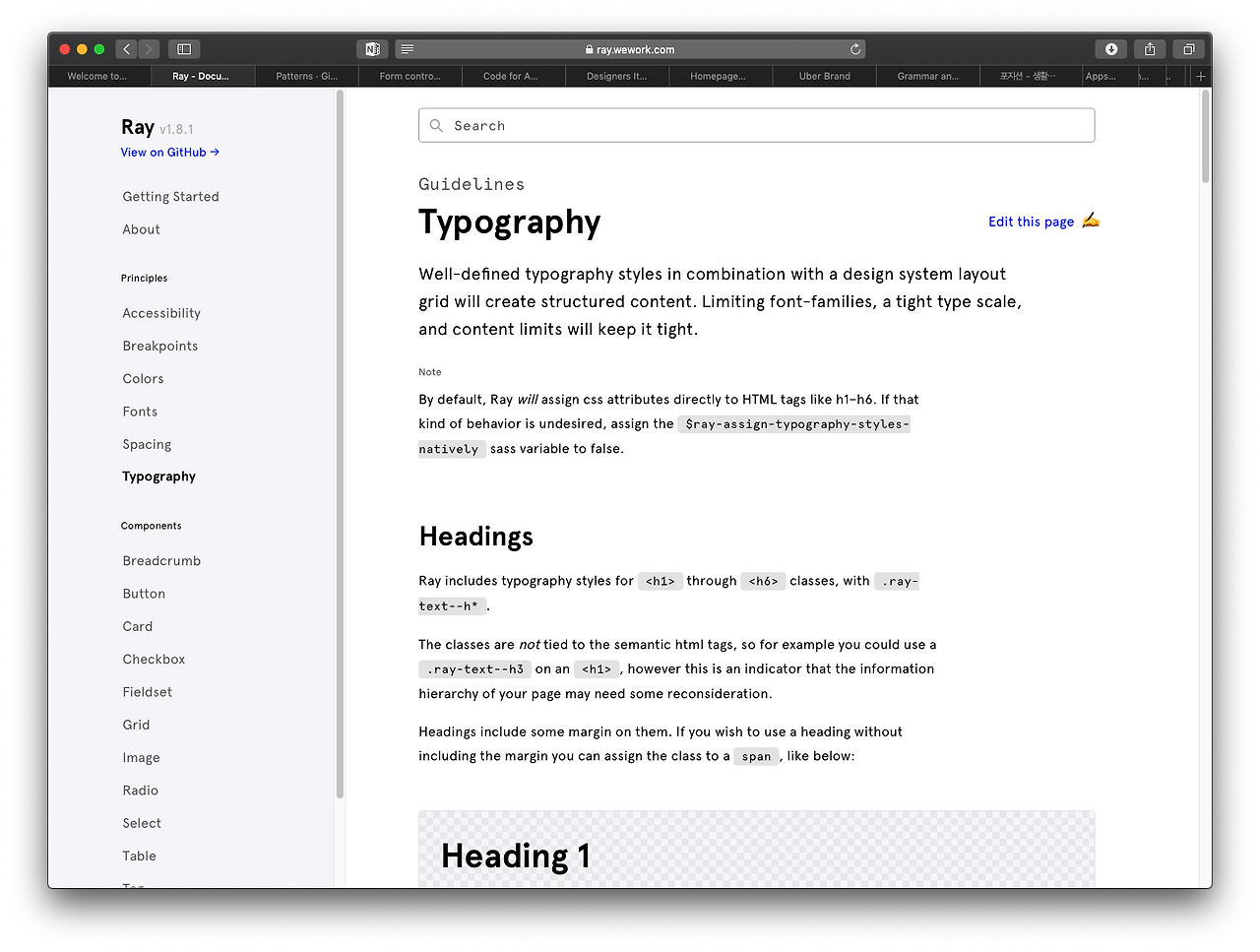Open the 'View on GitHub' link
1260x952 pixels.
[x=170, y=153]
